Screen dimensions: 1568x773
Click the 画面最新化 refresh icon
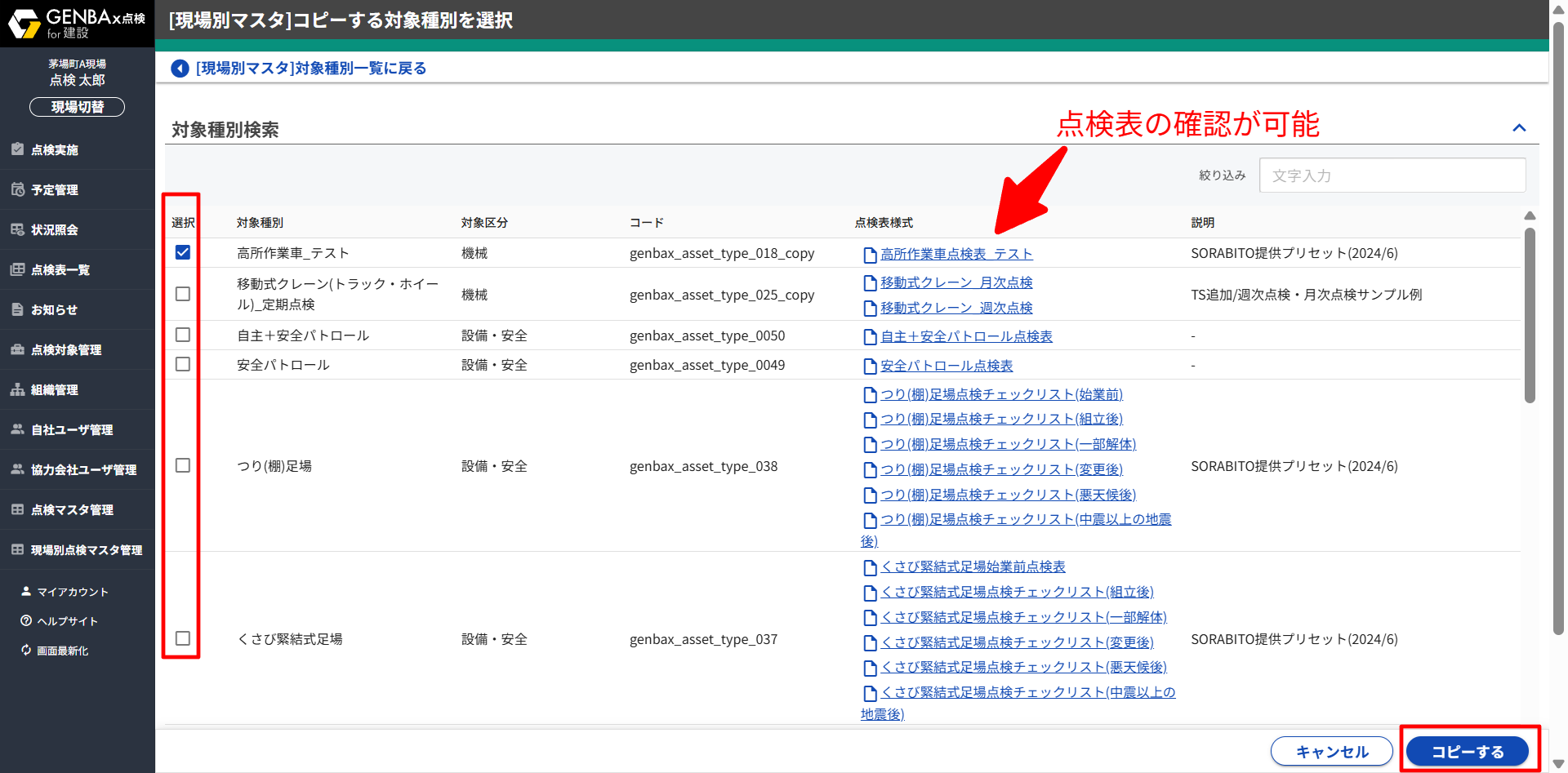26,650
